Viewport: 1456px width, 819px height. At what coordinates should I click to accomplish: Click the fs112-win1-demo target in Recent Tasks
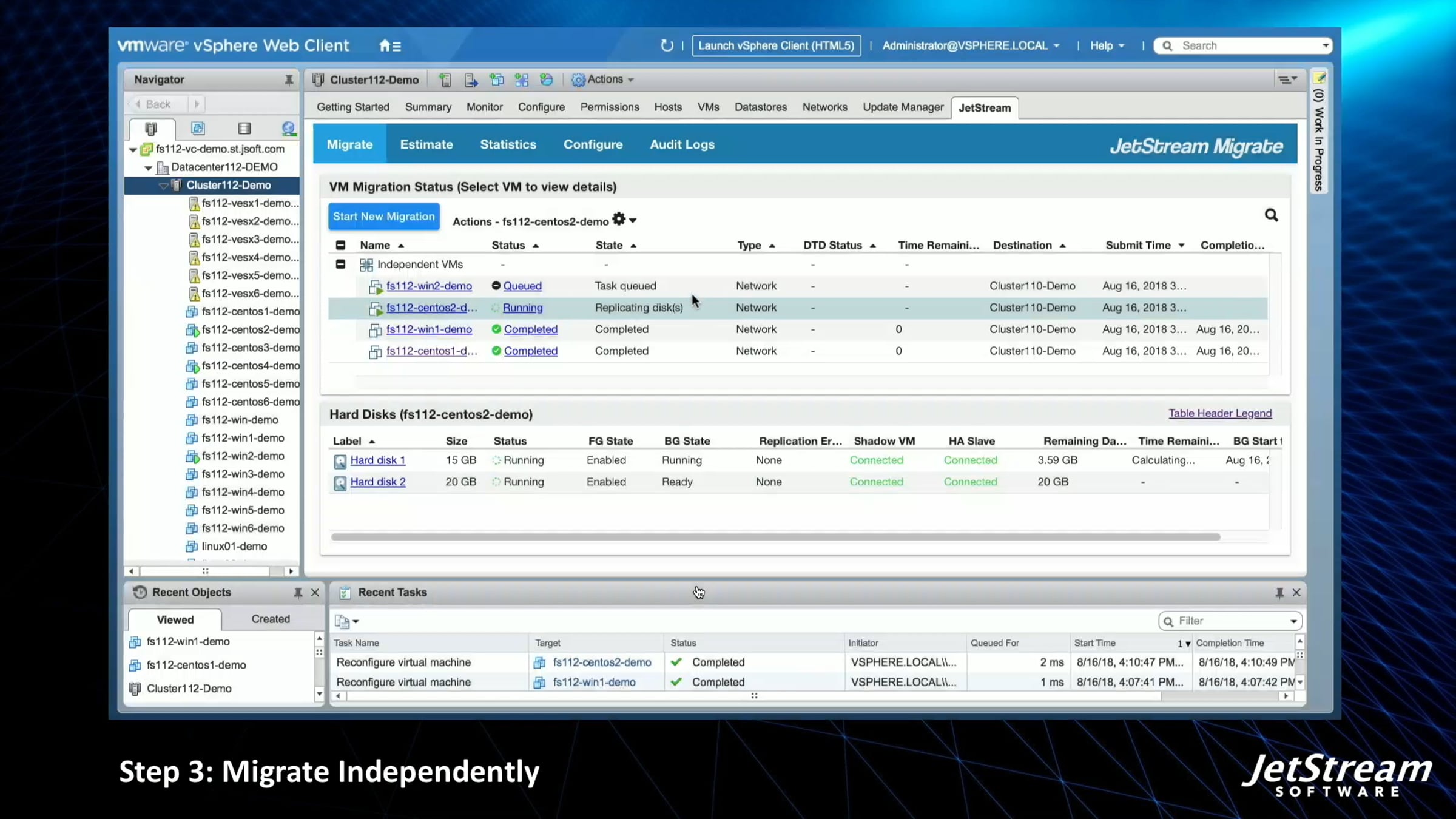[x=594, y=682]
